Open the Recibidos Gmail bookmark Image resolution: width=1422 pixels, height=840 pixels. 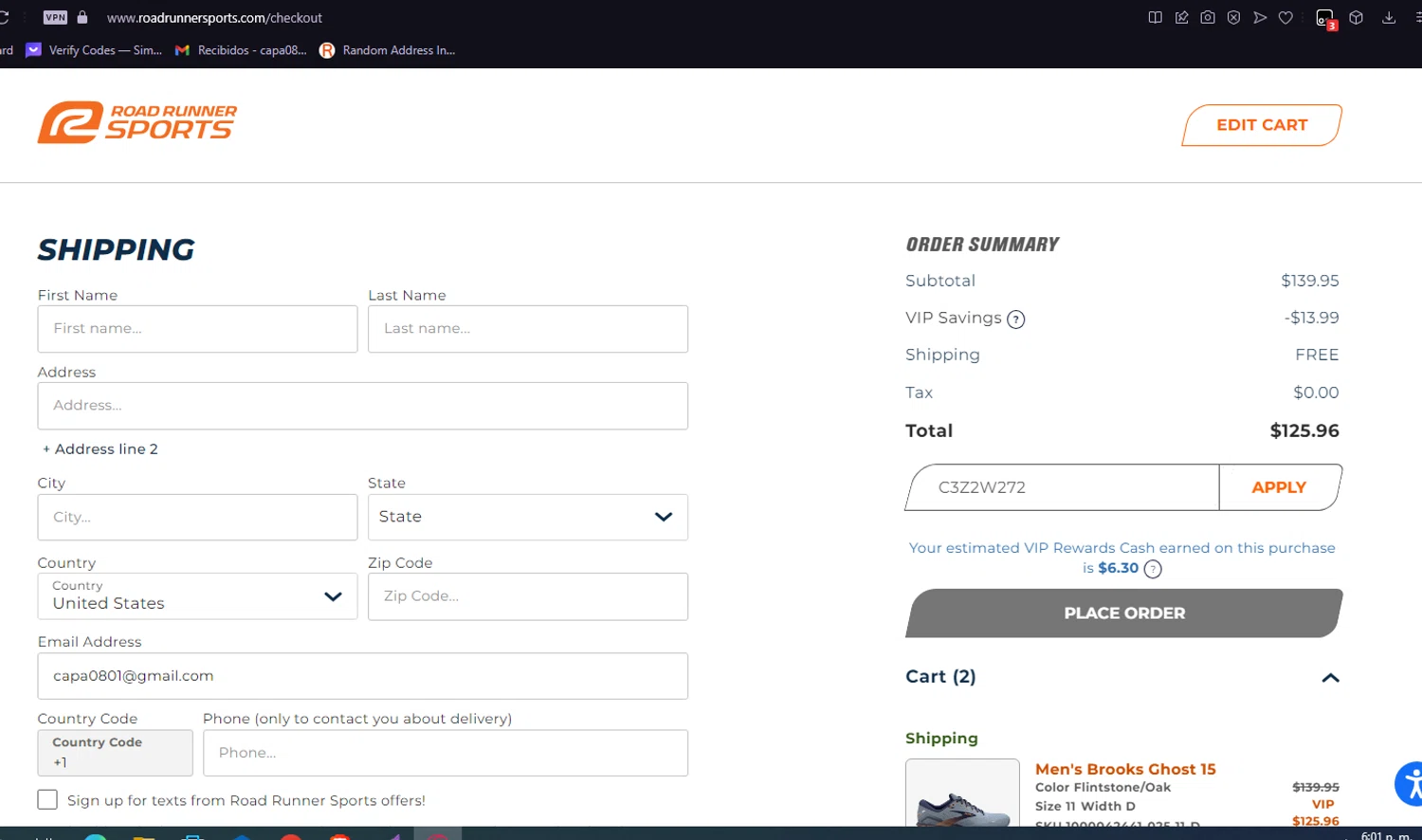(x=241, y=50)
